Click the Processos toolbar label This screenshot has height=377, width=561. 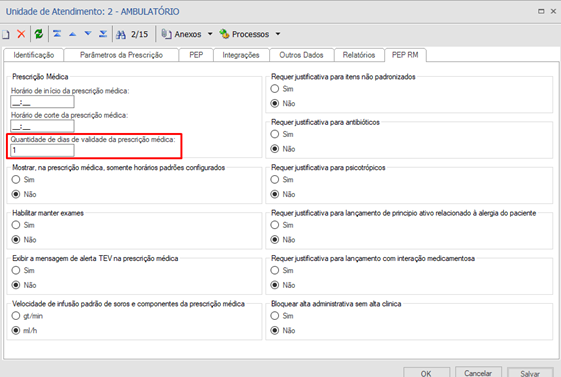pyautogui.click(x=250, y=34)
